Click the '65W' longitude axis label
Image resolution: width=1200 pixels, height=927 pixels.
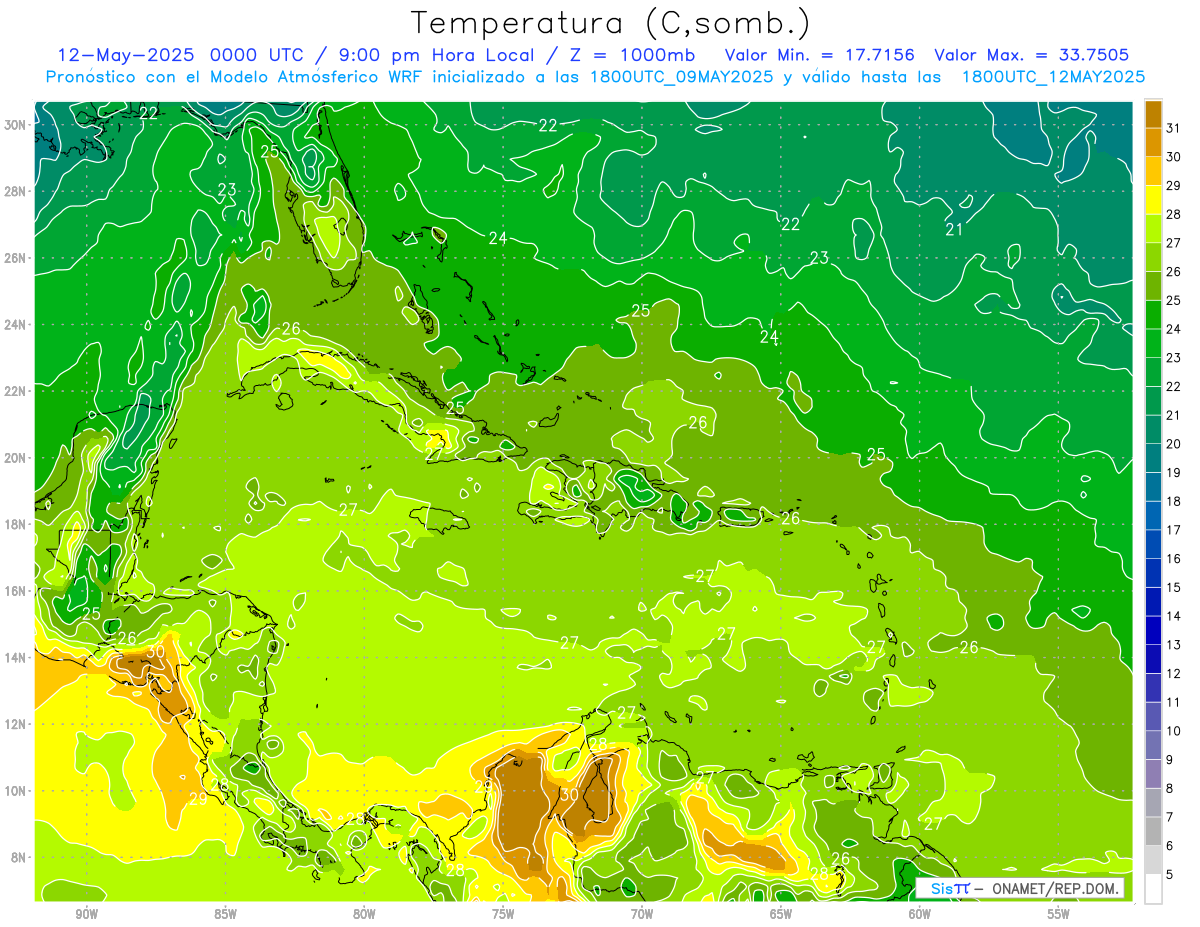click(781, 913)
